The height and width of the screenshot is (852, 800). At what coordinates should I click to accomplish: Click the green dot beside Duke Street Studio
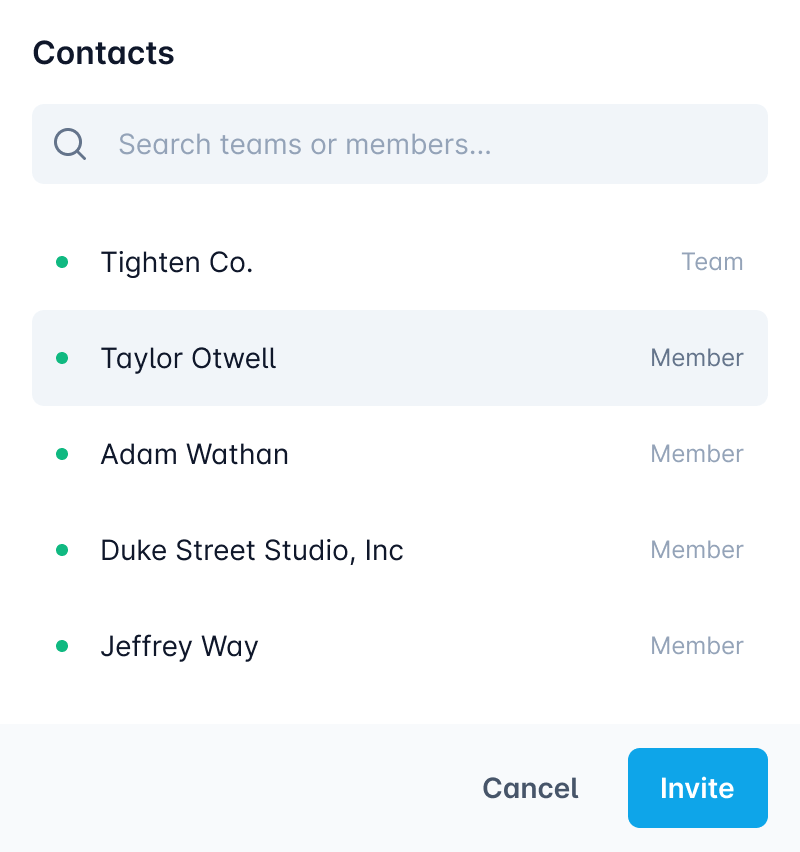(x=62, y=550)
